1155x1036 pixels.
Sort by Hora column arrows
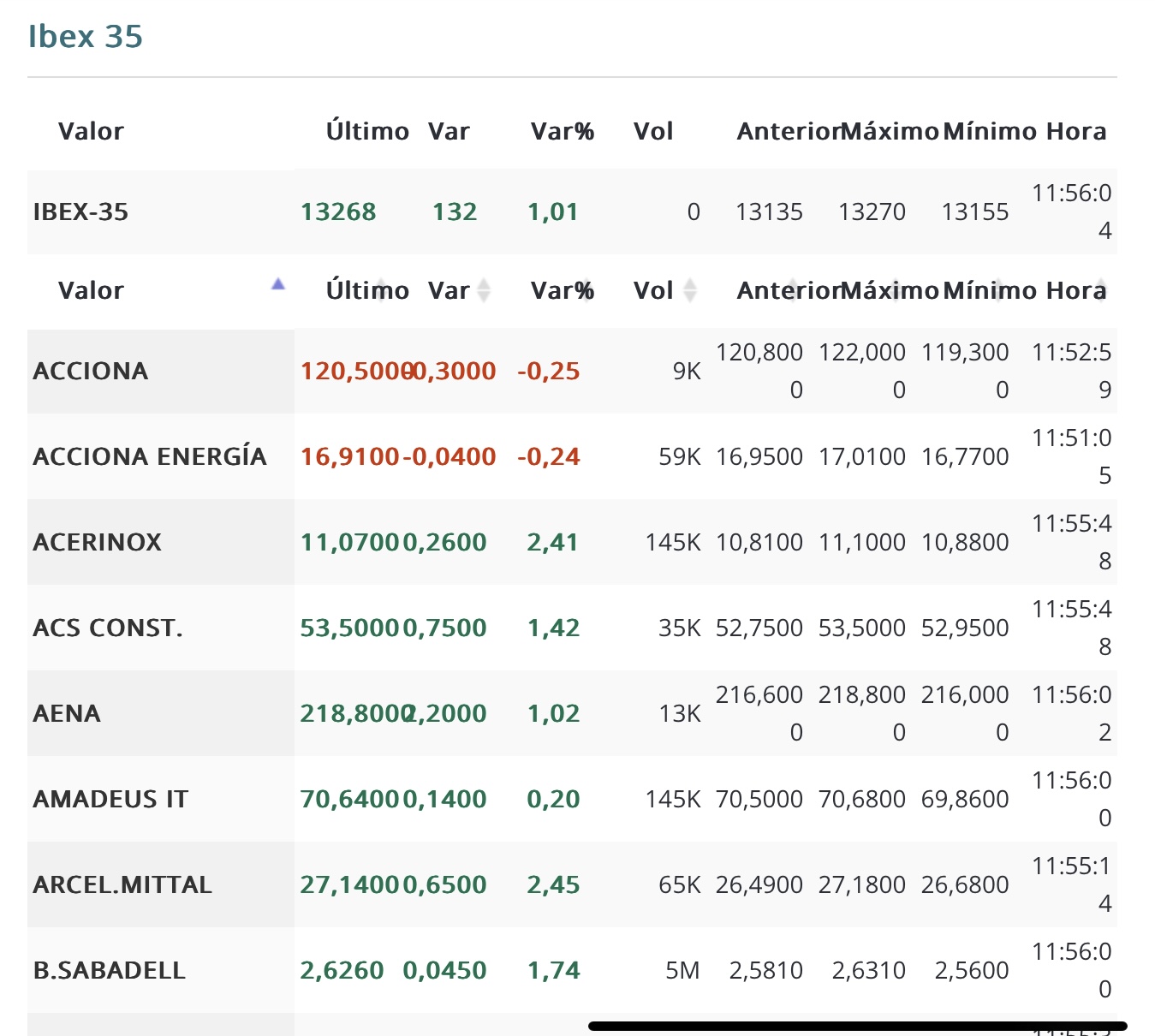coord(1101,290)
